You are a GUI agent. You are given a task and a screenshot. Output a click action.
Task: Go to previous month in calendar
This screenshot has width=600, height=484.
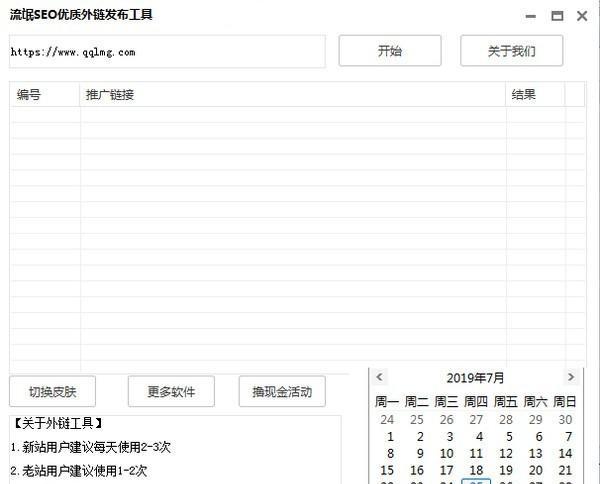coord(379,377)
